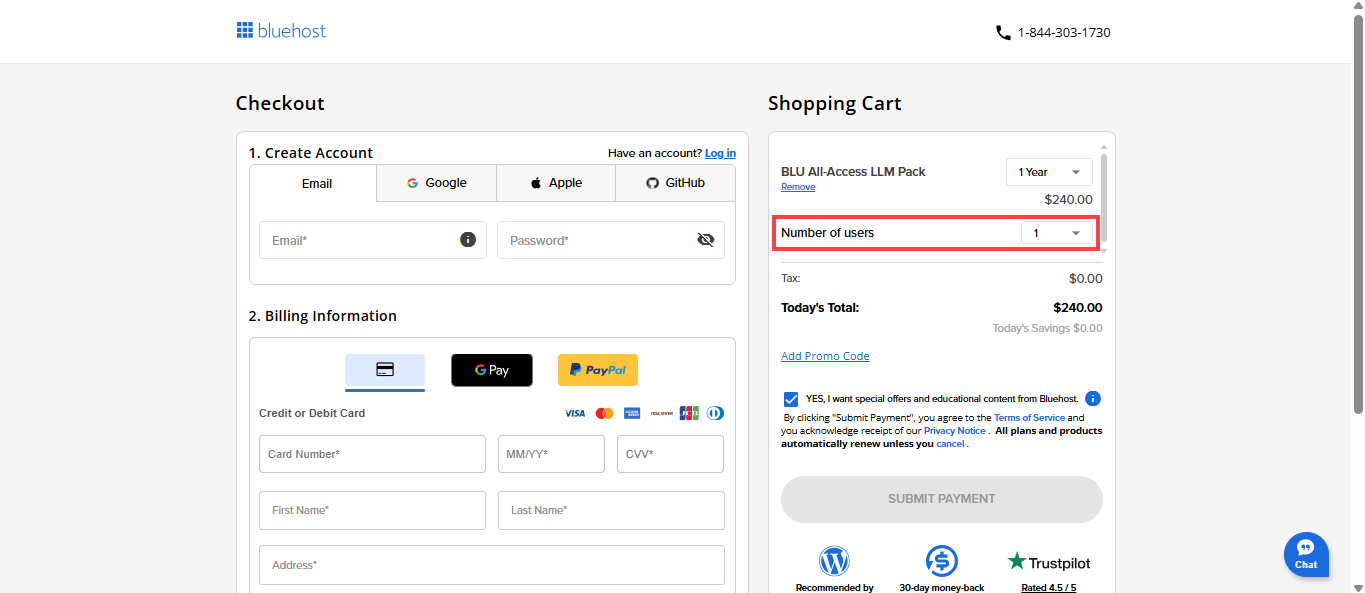Click the phone number icon
Screen dimensions: 1365x593
click(x=1003, y=32)
